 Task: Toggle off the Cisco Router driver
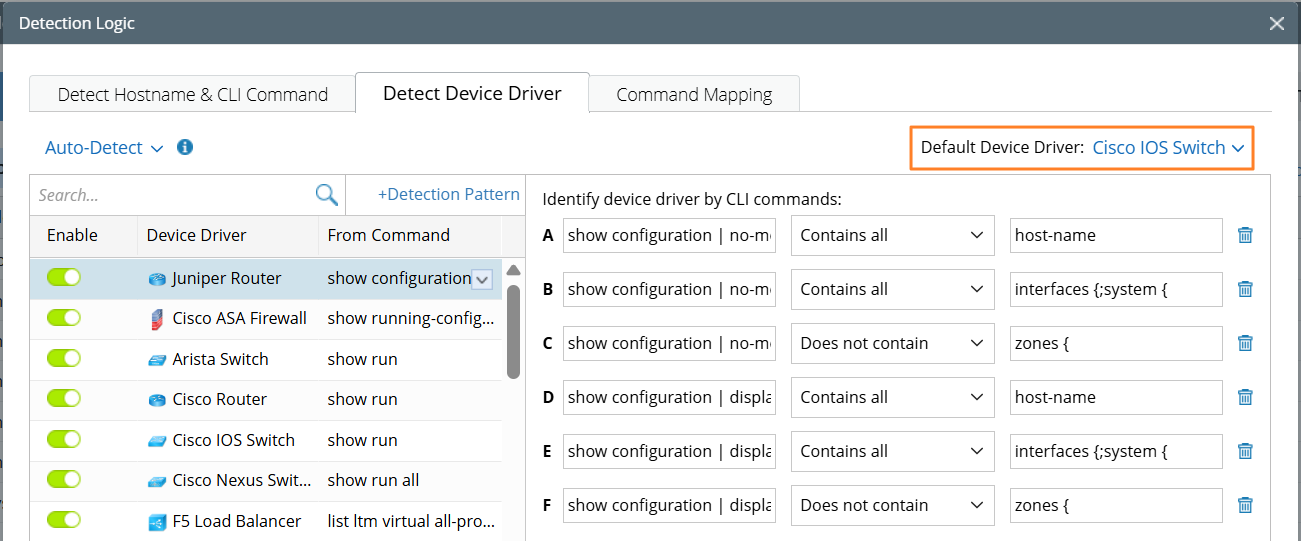[64, 399]
